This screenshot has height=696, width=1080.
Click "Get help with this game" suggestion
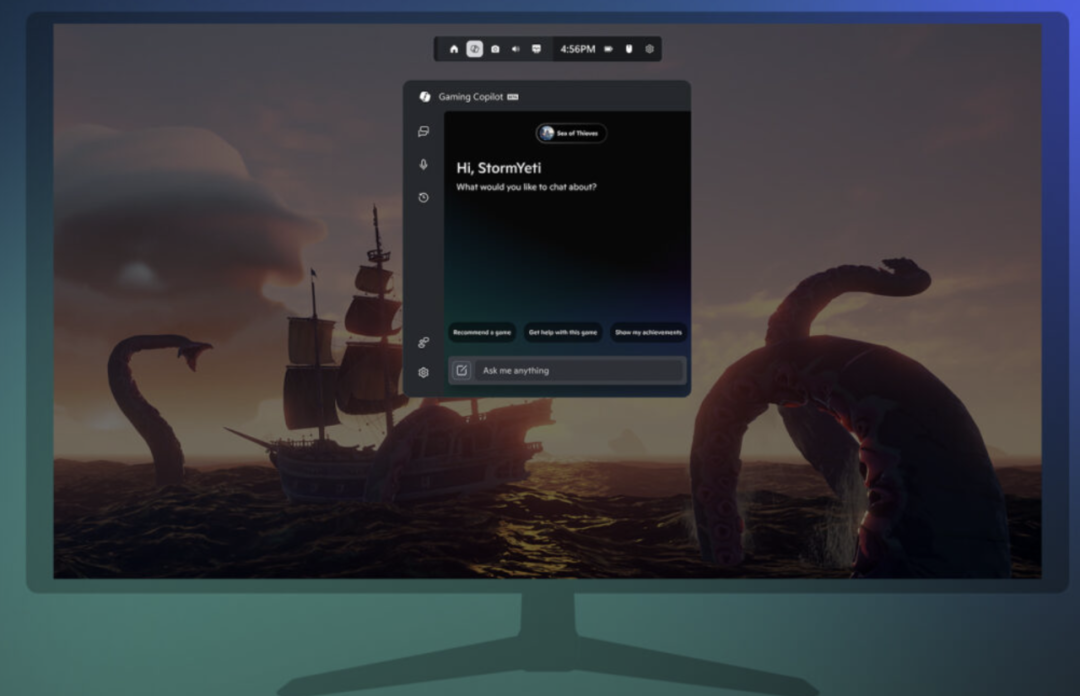point(563,332)
